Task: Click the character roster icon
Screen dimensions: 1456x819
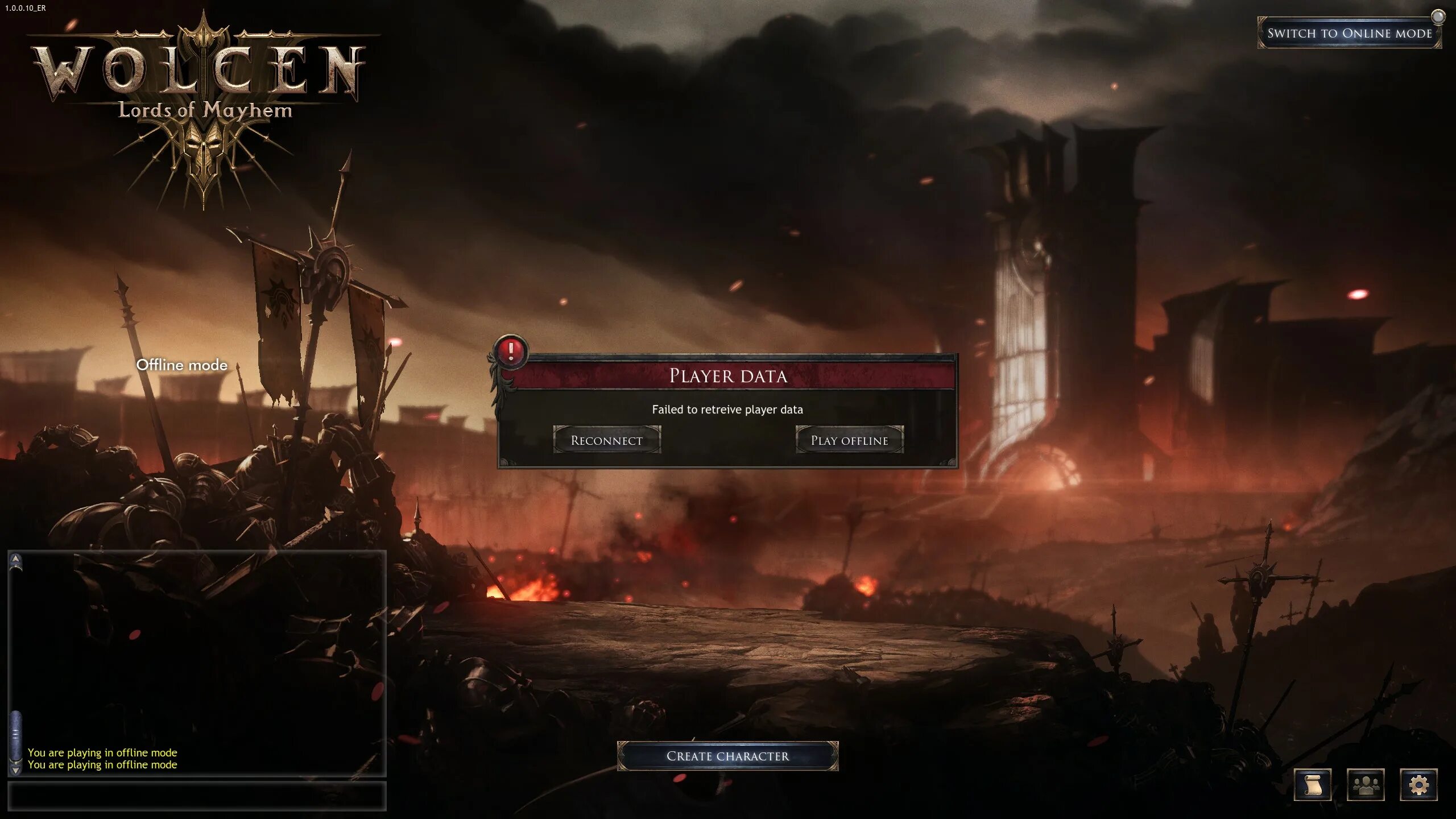Action: click(1365, 784)
